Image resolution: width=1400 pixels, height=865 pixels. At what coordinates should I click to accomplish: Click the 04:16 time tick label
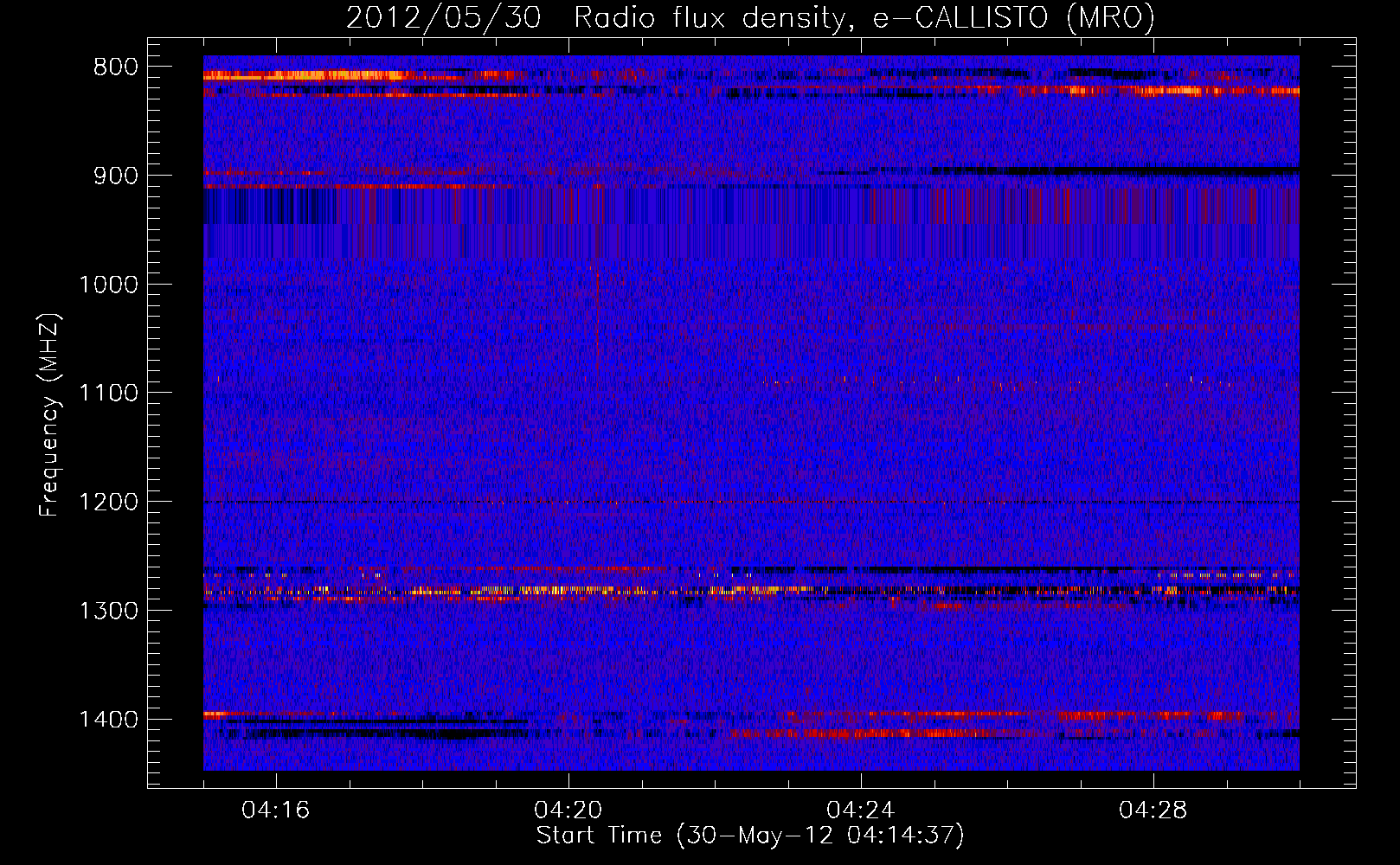tap(275, 811)
